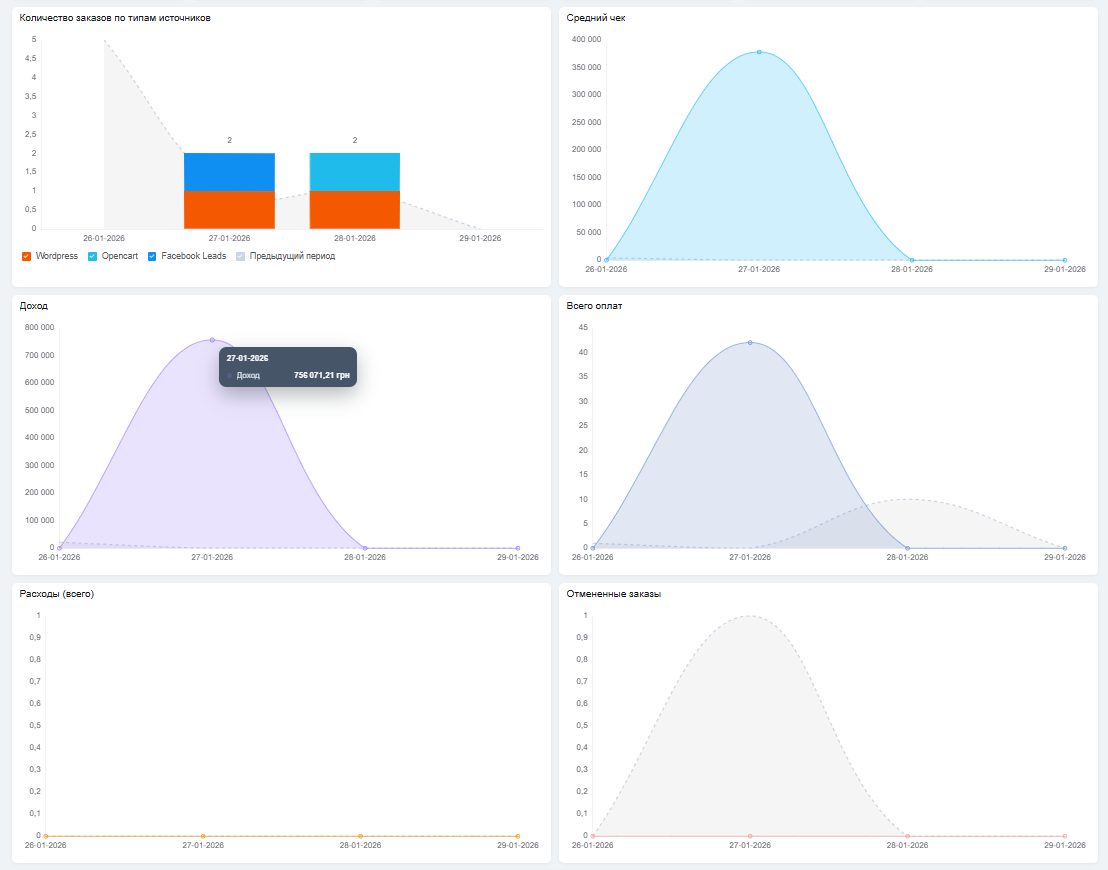Click the Отмененные заказы chart title
Screen dimensions: 1108x870
click(x=613, y=594)
